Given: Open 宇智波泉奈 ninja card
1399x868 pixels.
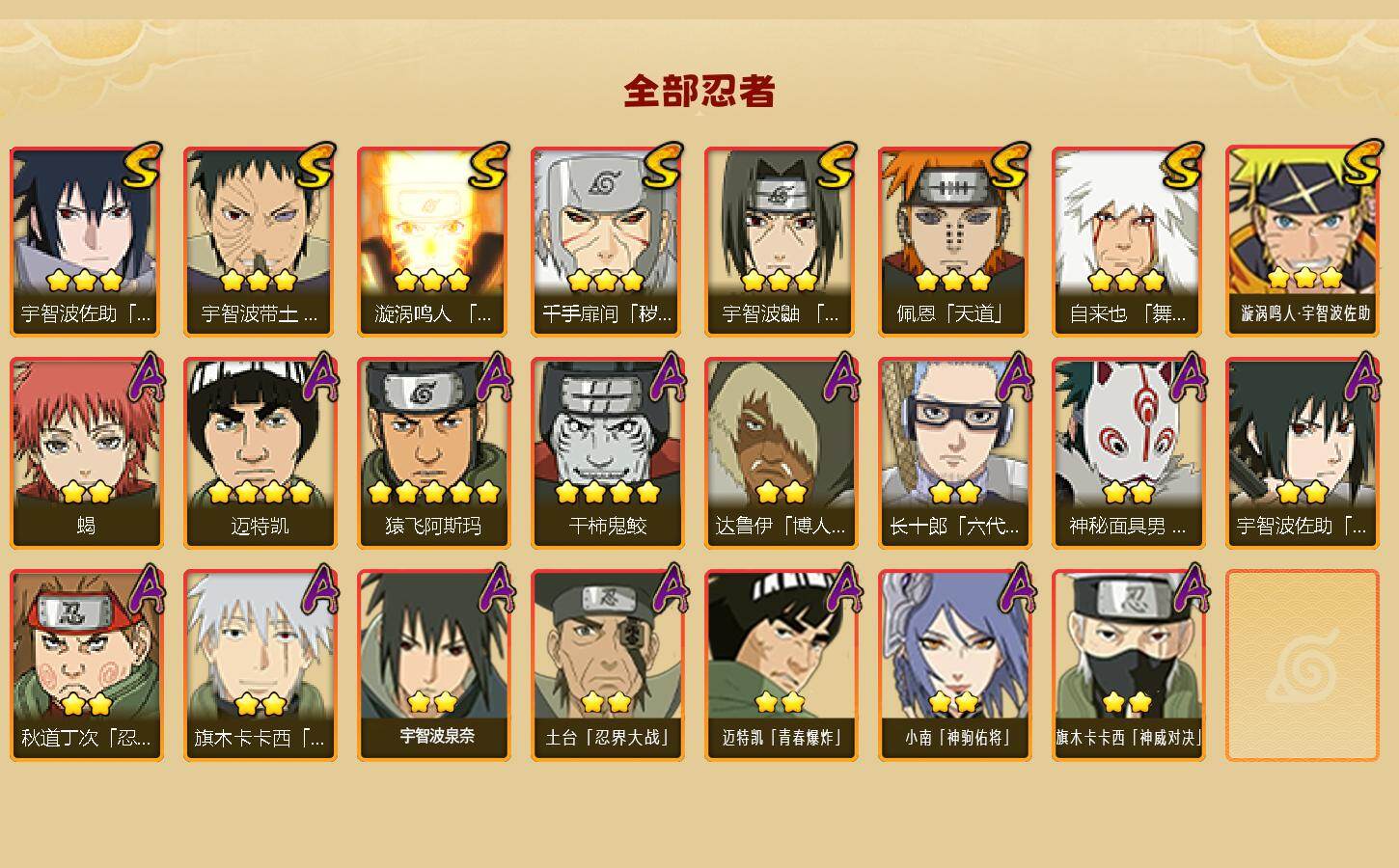Looking at the screenshot, I should tap(433, 665).
